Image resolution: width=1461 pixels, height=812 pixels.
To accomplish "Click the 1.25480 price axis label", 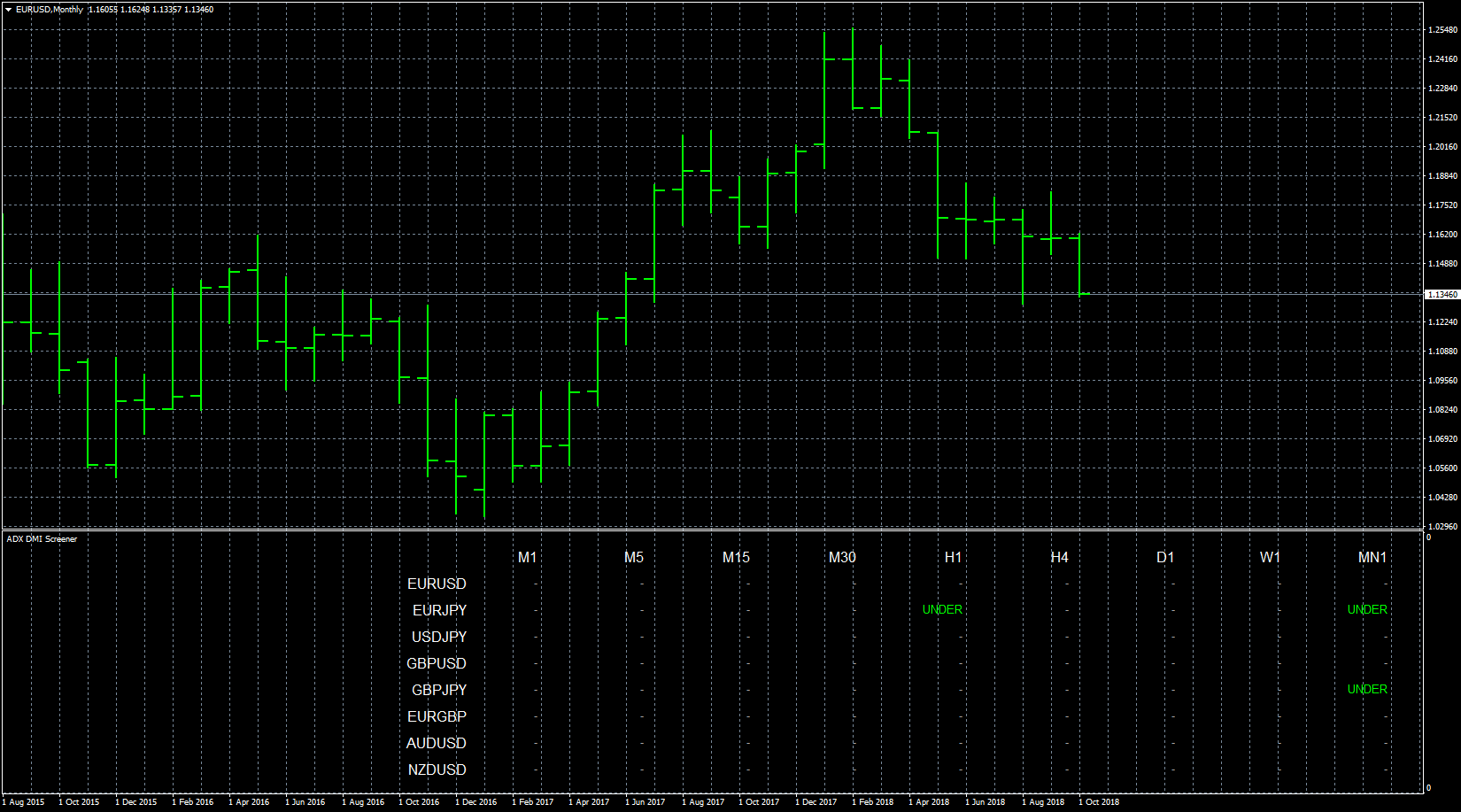I will point(1442,30).
